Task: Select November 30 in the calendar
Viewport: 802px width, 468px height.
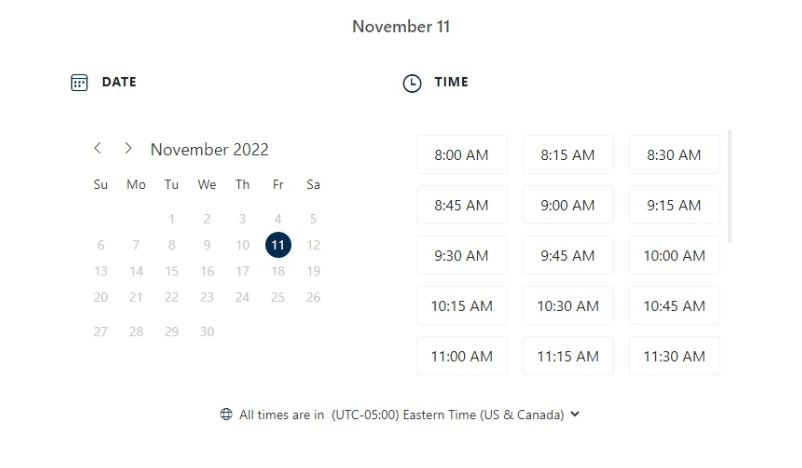Action: [x=207, y=331]
